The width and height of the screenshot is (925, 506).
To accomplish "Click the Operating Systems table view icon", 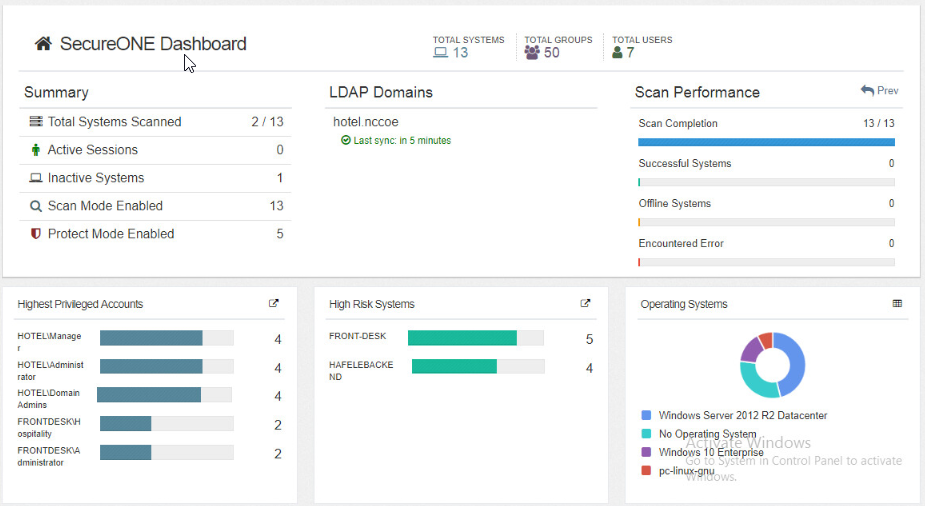I will click(897, 304).
